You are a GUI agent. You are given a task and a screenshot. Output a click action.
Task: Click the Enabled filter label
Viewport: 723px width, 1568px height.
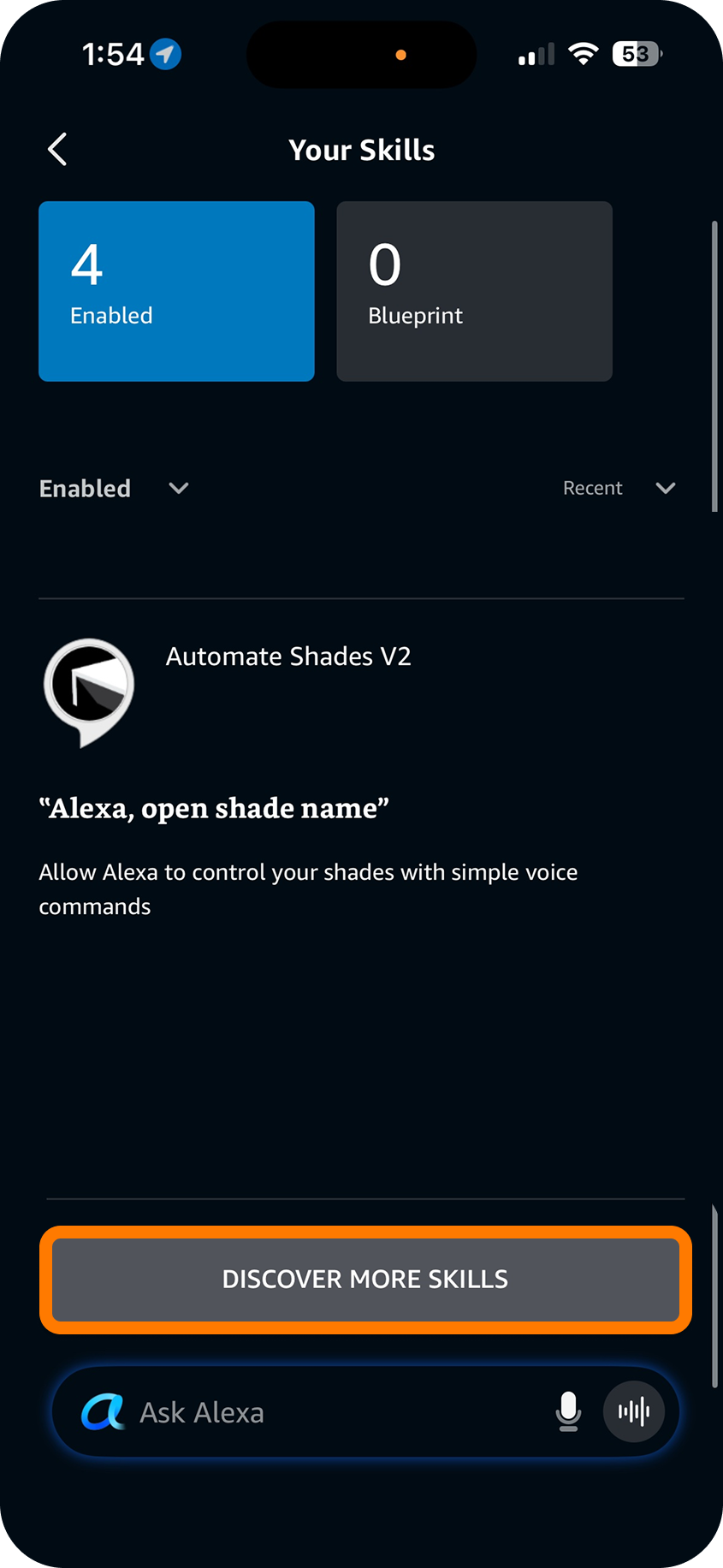click(x=85, y=489)
